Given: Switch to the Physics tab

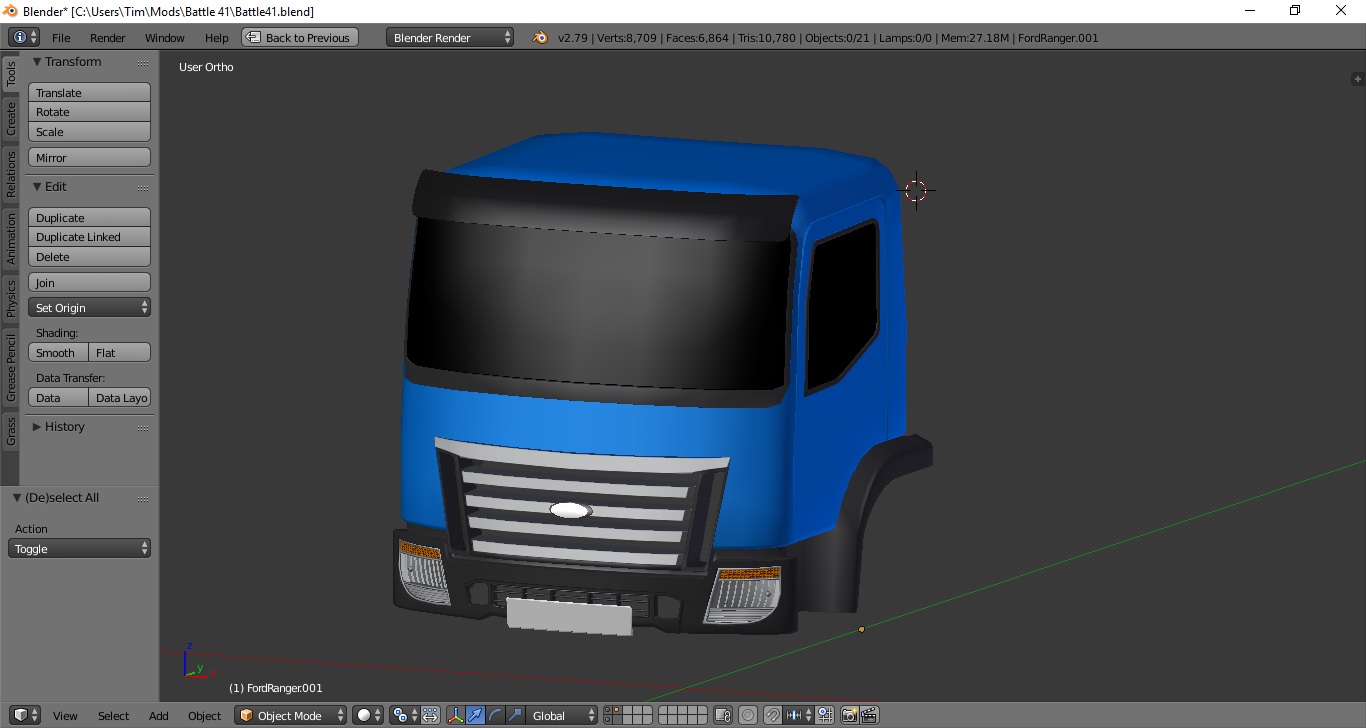Looking at the screenshot, I should click(11, 298).
